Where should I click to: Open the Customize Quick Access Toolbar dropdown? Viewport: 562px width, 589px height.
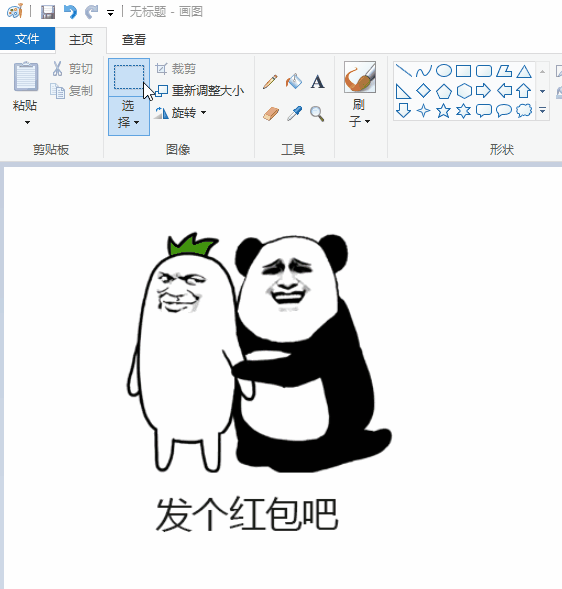pos(110,13)
